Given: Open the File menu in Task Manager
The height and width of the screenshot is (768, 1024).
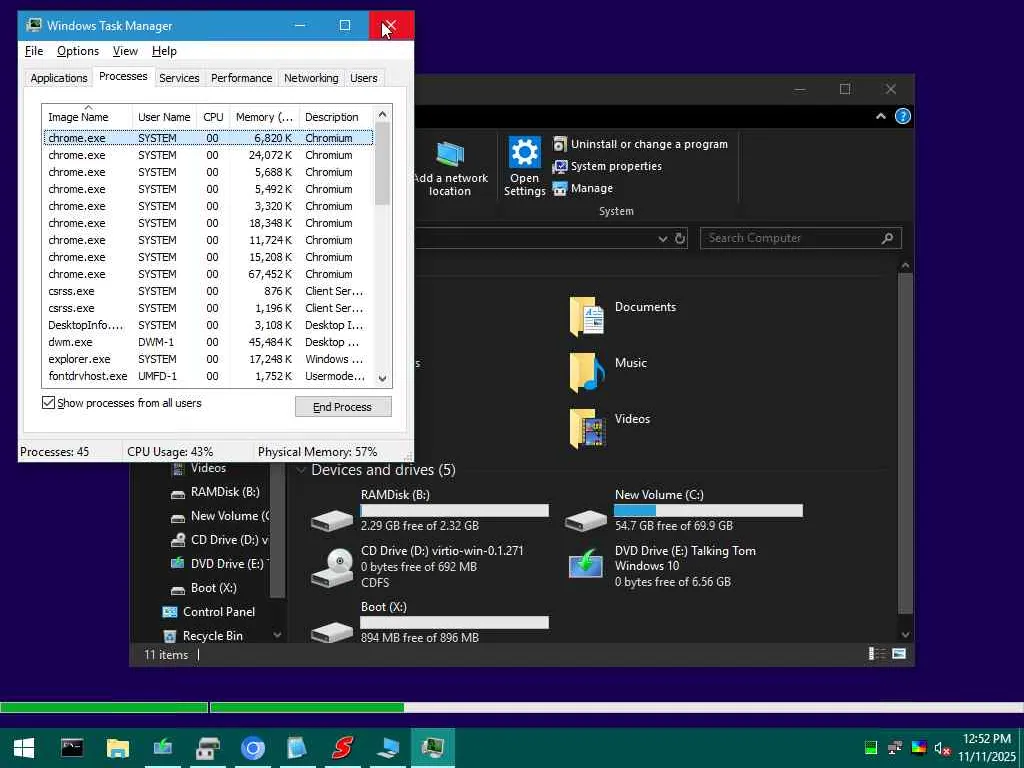Looking at the screenshot, I should (34, 51).
